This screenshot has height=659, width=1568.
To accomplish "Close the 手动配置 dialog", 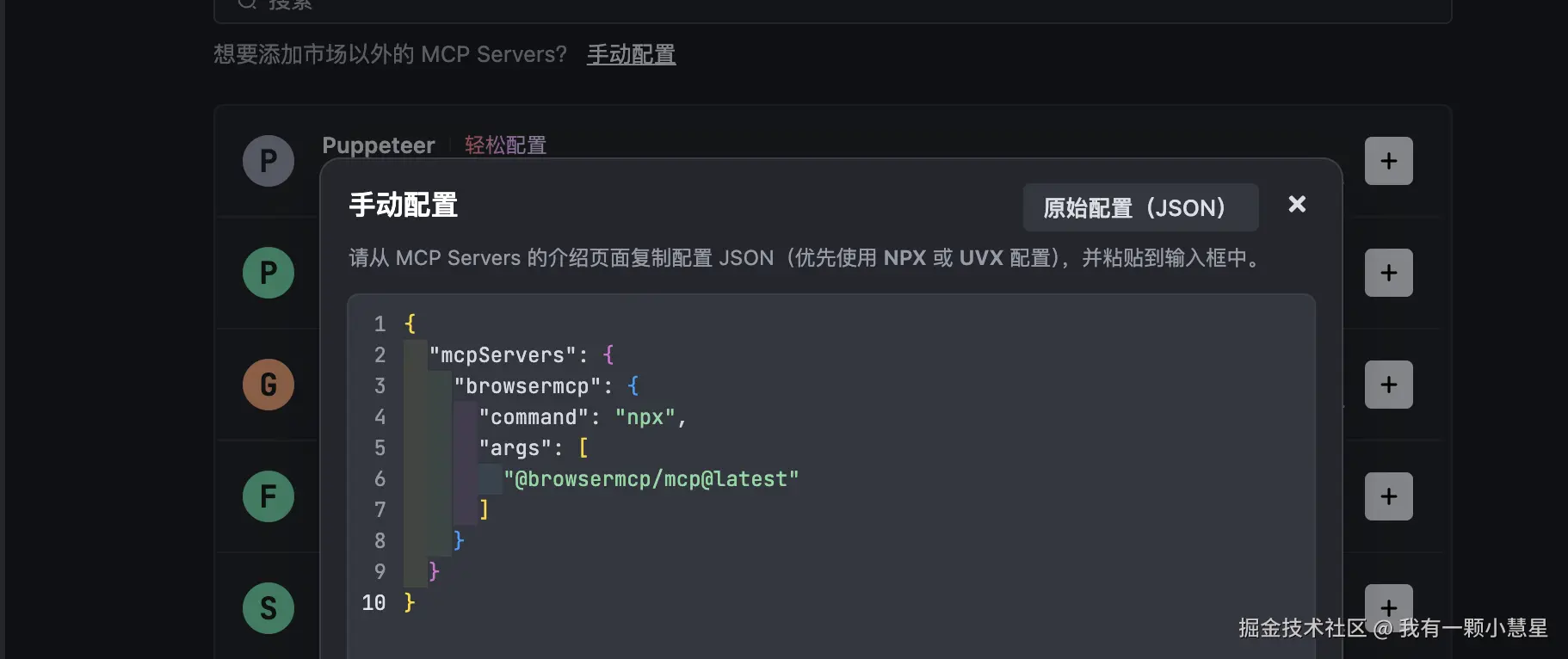I will (x=1297, y=204).
